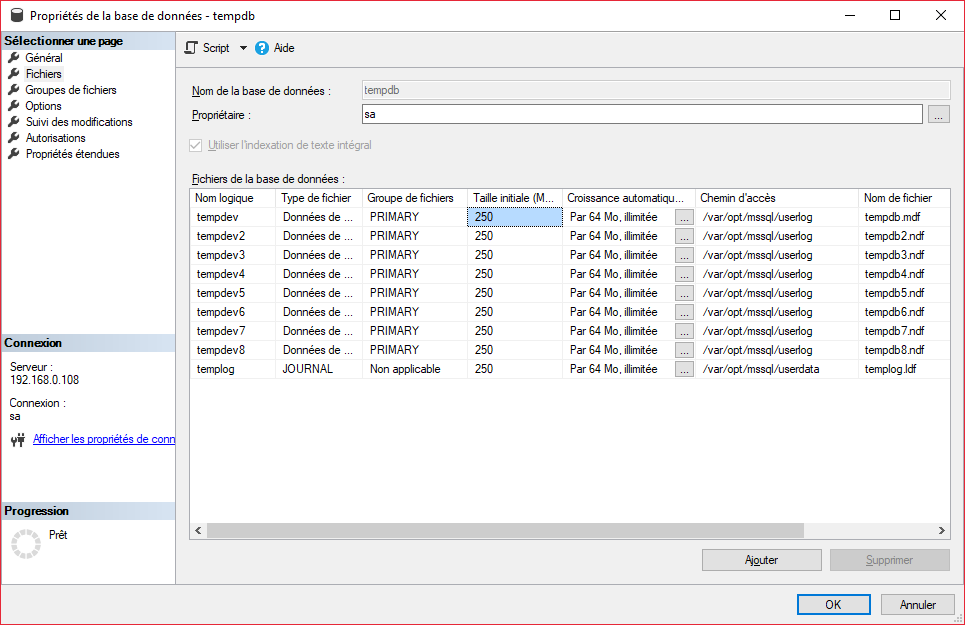This screenshot has width=965, height=625.
Task: Browse for owner with ellipsis button
Action: pyautogui.click(x=938, y=115)
